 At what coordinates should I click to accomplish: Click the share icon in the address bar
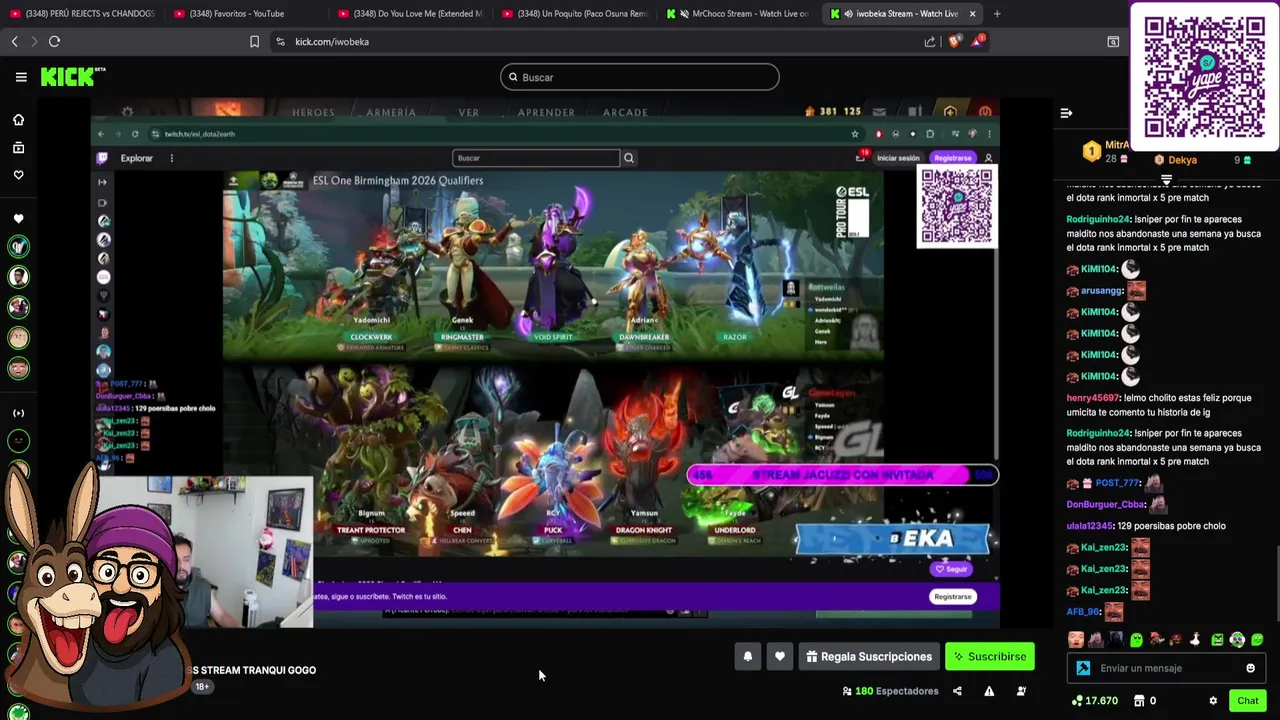point(930,41)
